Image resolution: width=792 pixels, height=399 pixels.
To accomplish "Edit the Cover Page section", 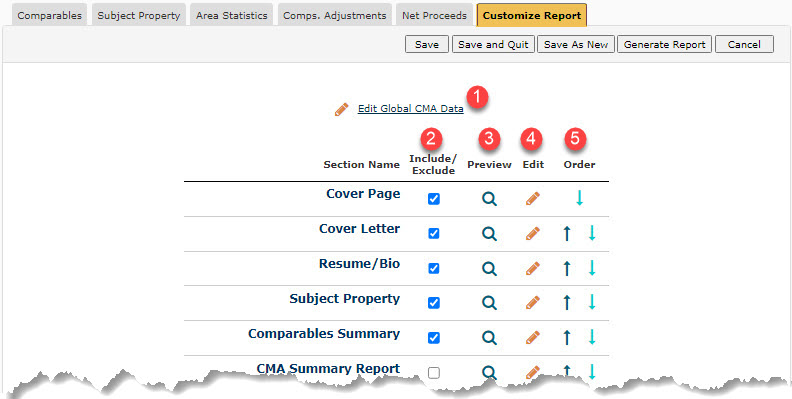I will (x=533, y=198).
